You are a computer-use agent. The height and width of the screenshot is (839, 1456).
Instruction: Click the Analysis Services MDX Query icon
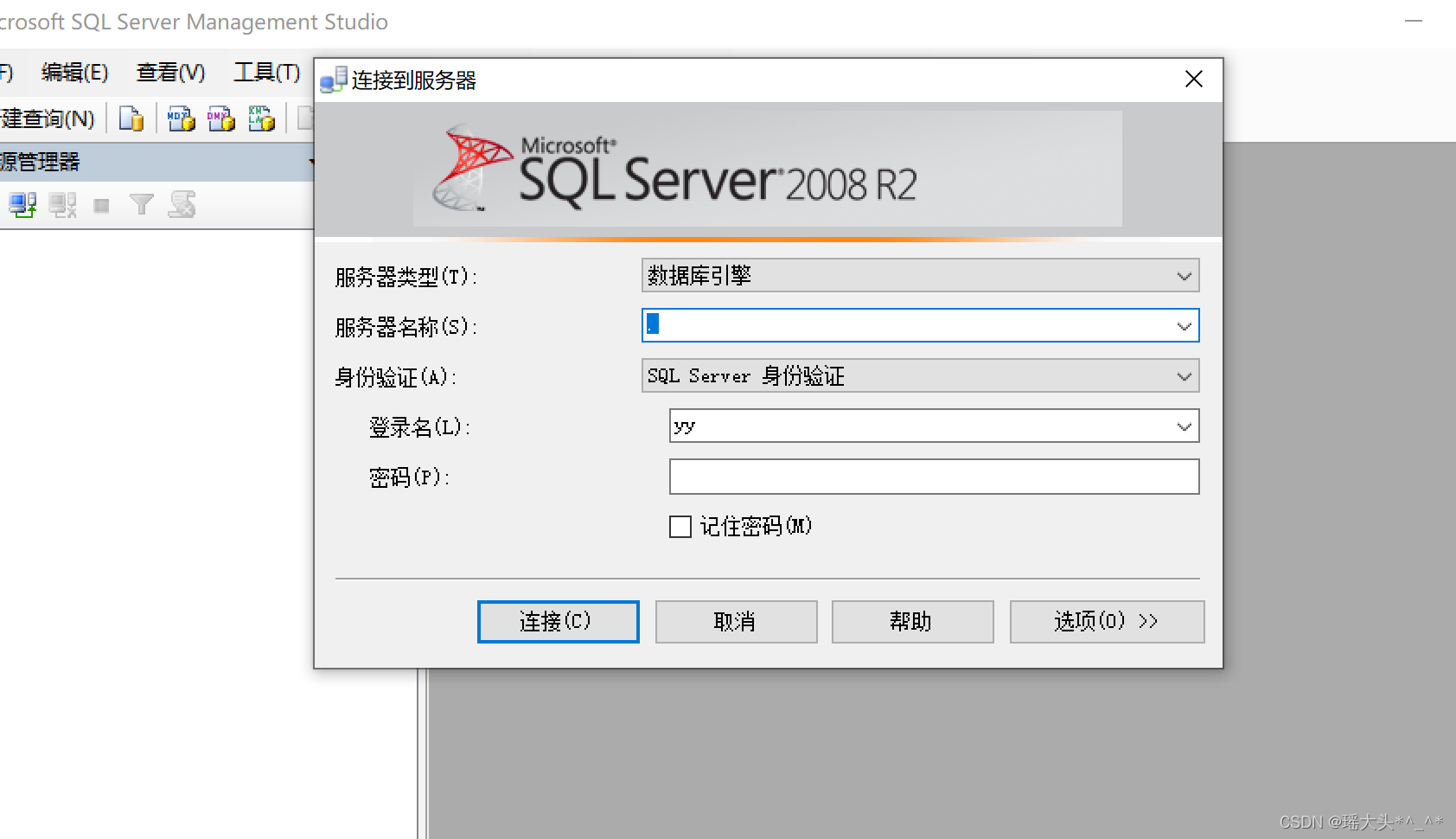pyautogui.click(x=182, y=118)
